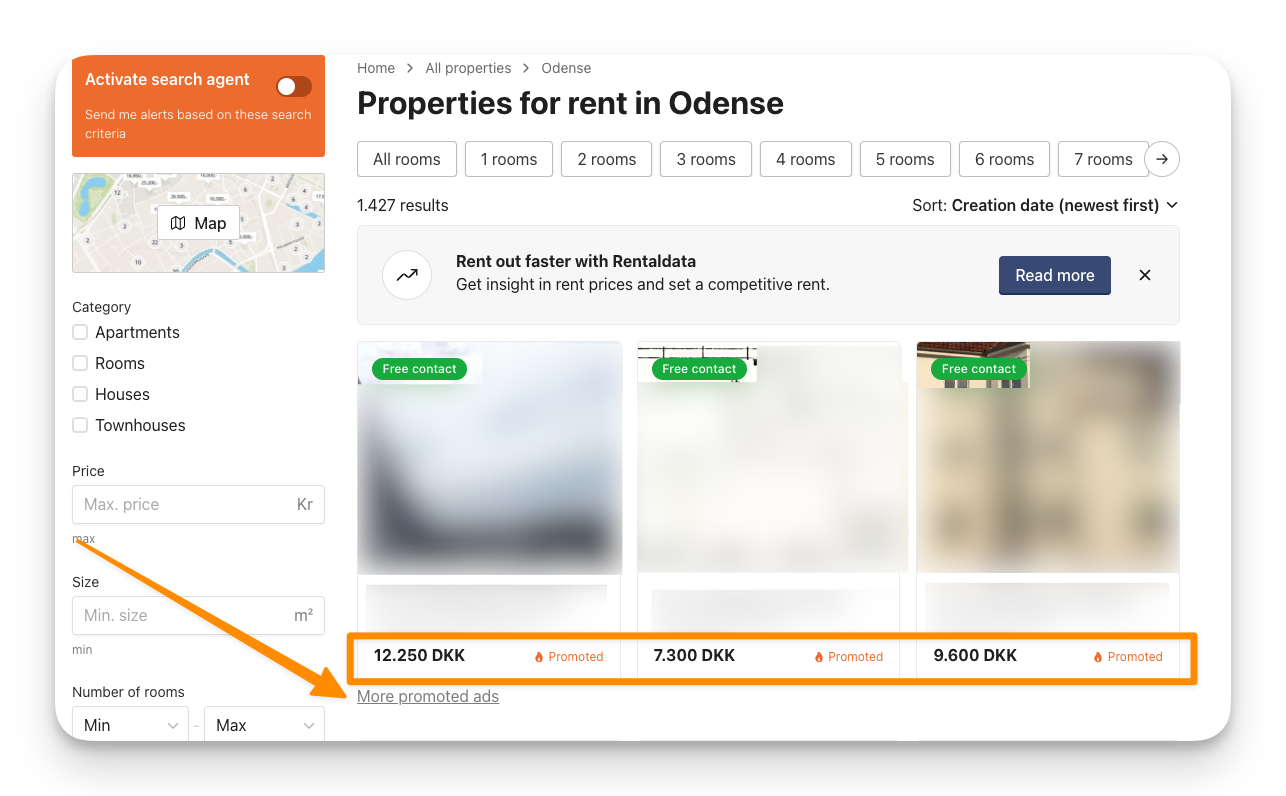Select the 4 rooms filter
The height and width of the screenshot is (796, 1286).
(806, 159)
